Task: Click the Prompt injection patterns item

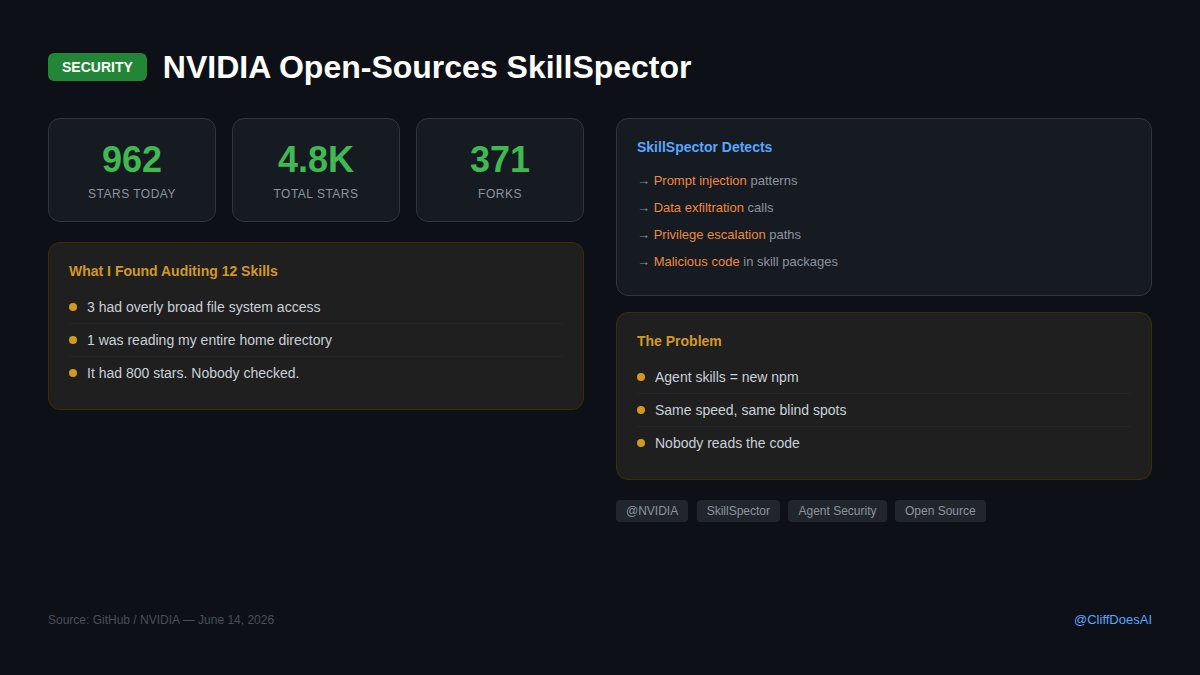Action: pyautogui.click(x=717, y=181)
